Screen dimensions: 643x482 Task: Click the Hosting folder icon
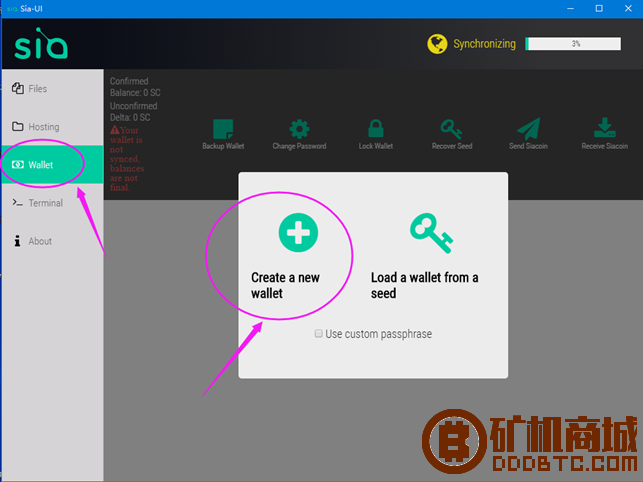tap(18, 126)
